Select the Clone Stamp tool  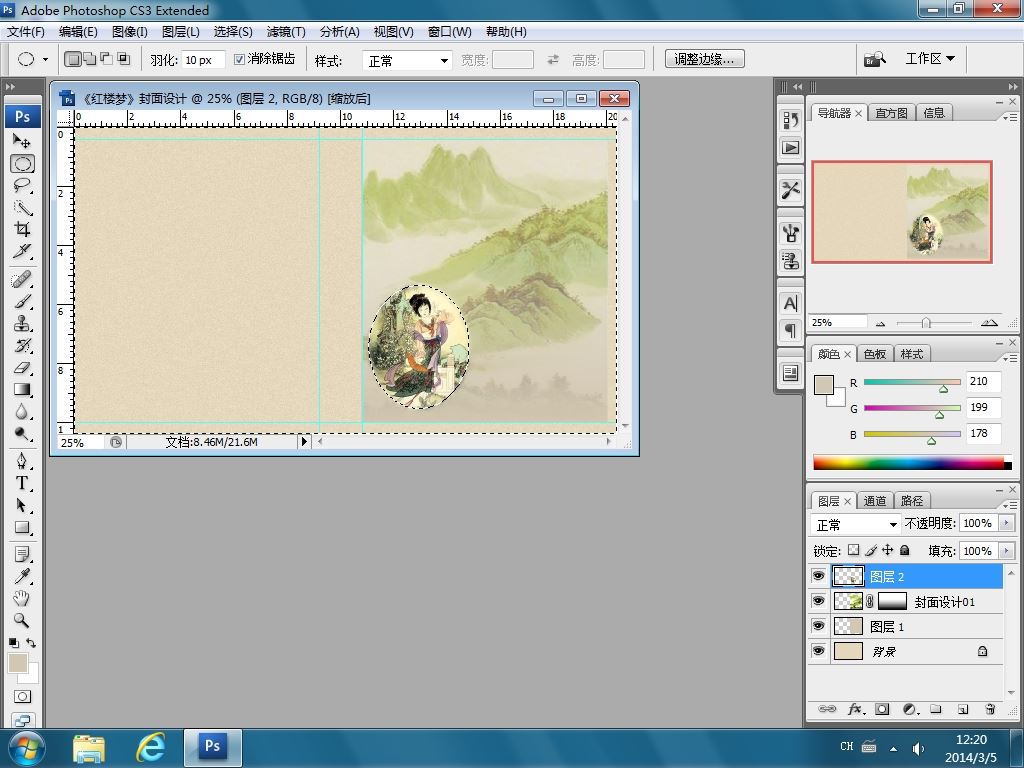click(x=22, y=323)
